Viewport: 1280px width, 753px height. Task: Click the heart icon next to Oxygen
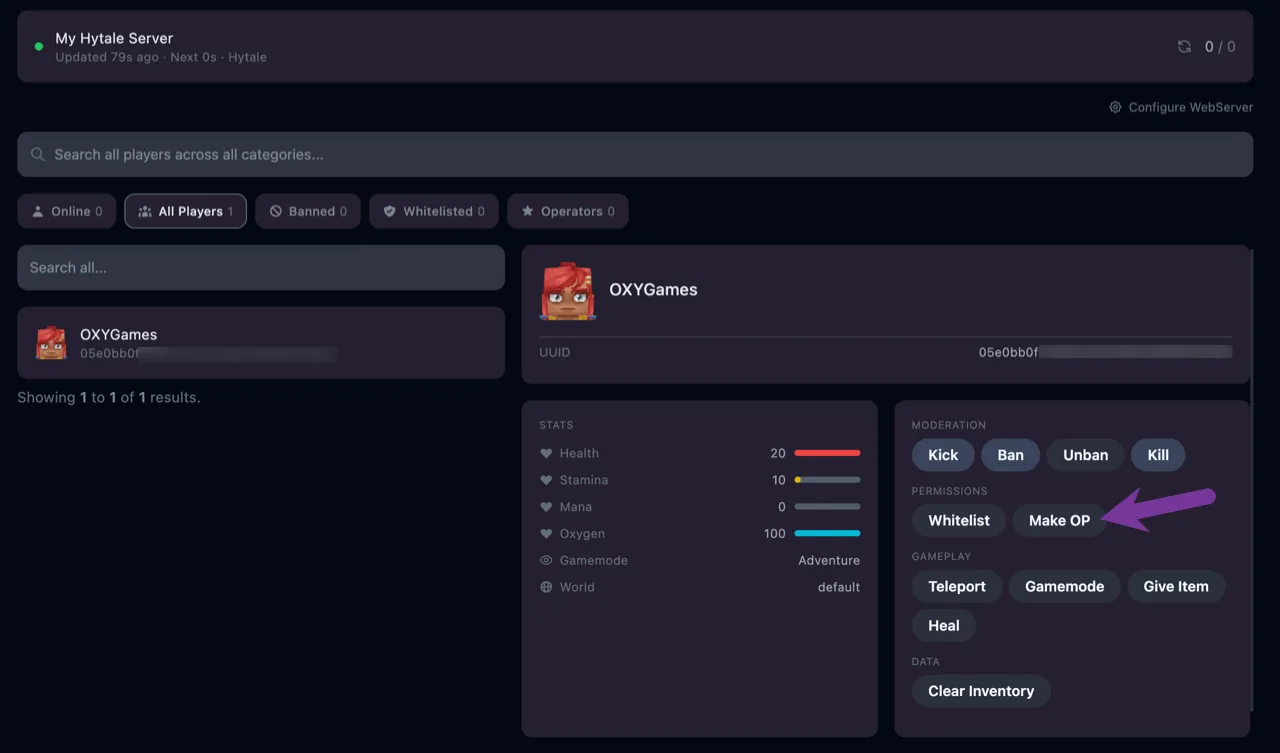click(x=546, y=534)
